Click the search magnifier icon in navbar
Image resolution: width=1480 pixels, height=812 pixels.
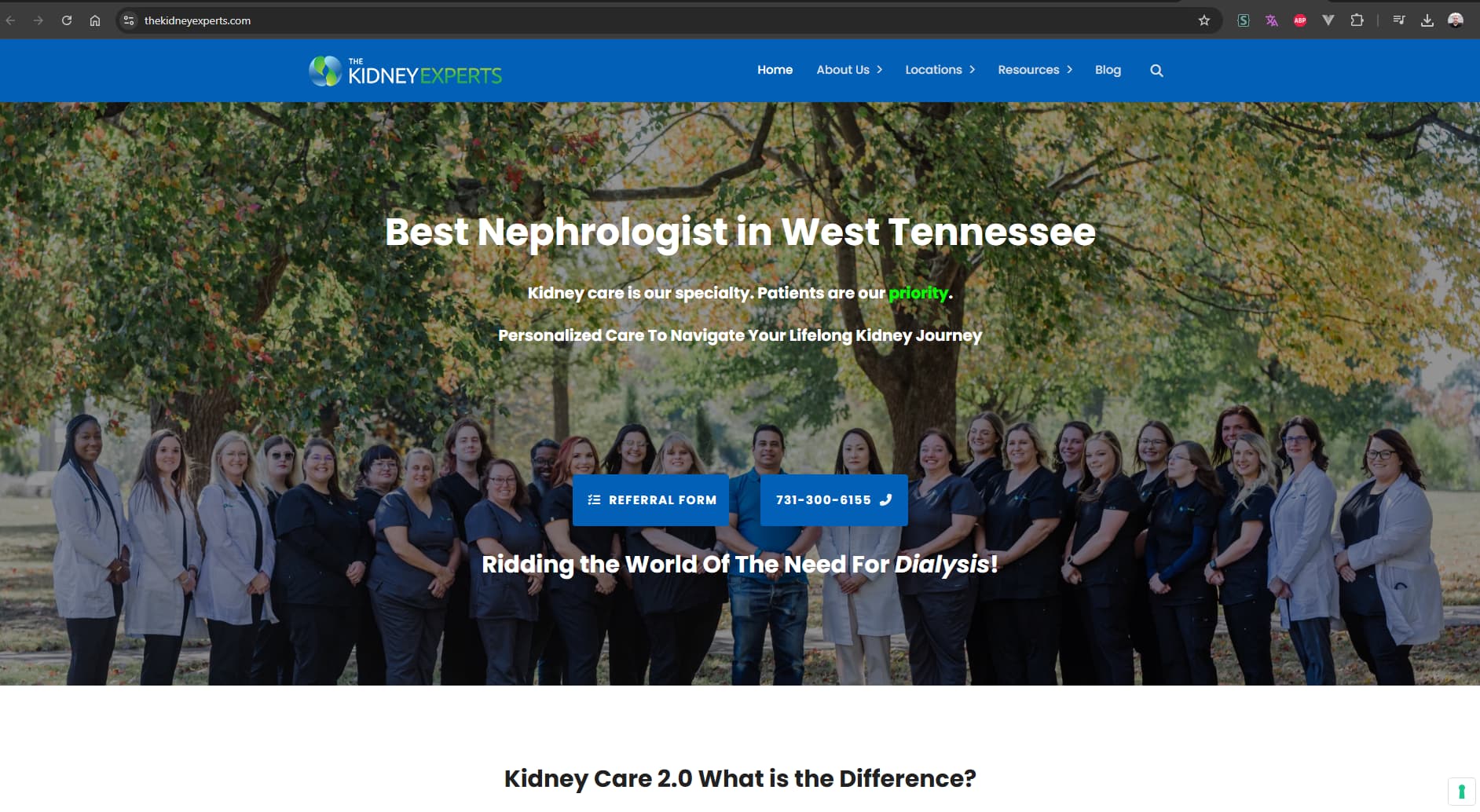pos(1156,71)
